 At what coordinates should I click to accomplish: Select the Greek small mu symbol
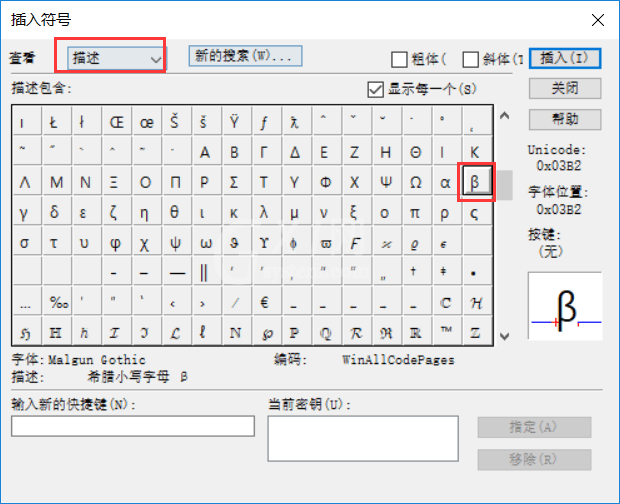295,212
